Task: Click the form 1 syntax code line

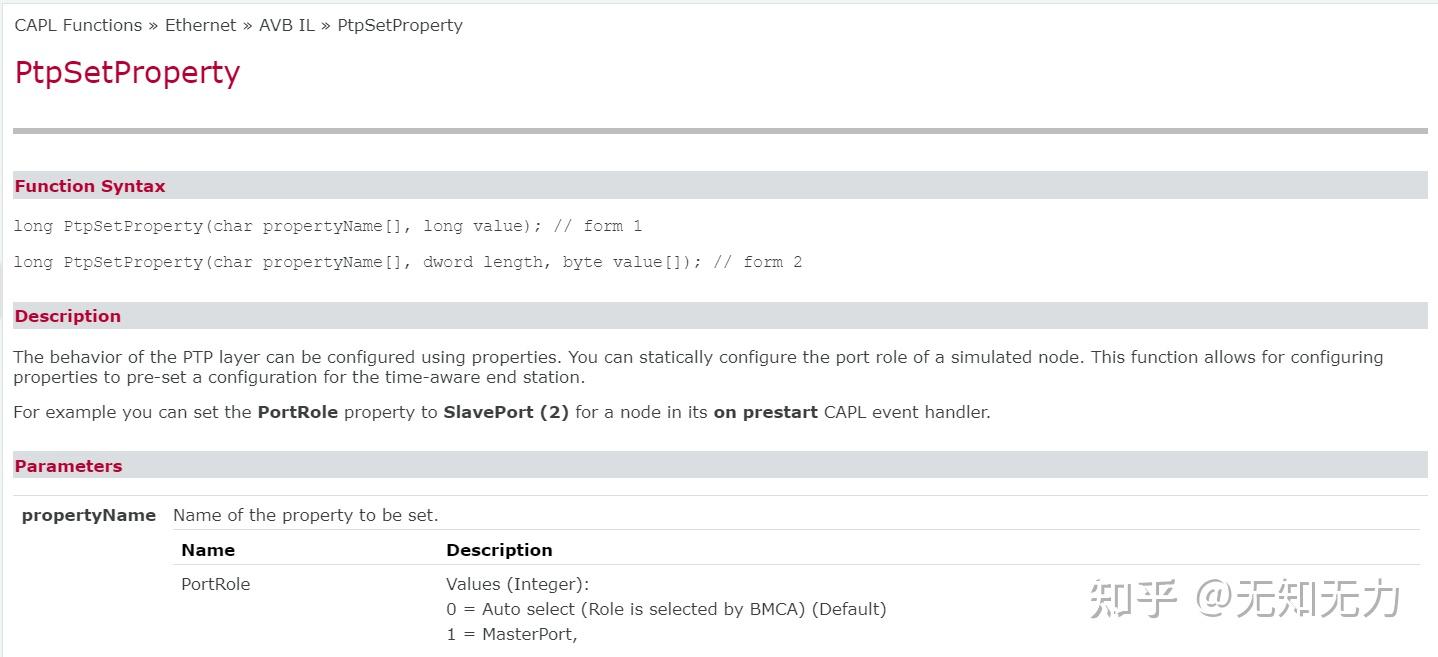Action: point(327,226)
